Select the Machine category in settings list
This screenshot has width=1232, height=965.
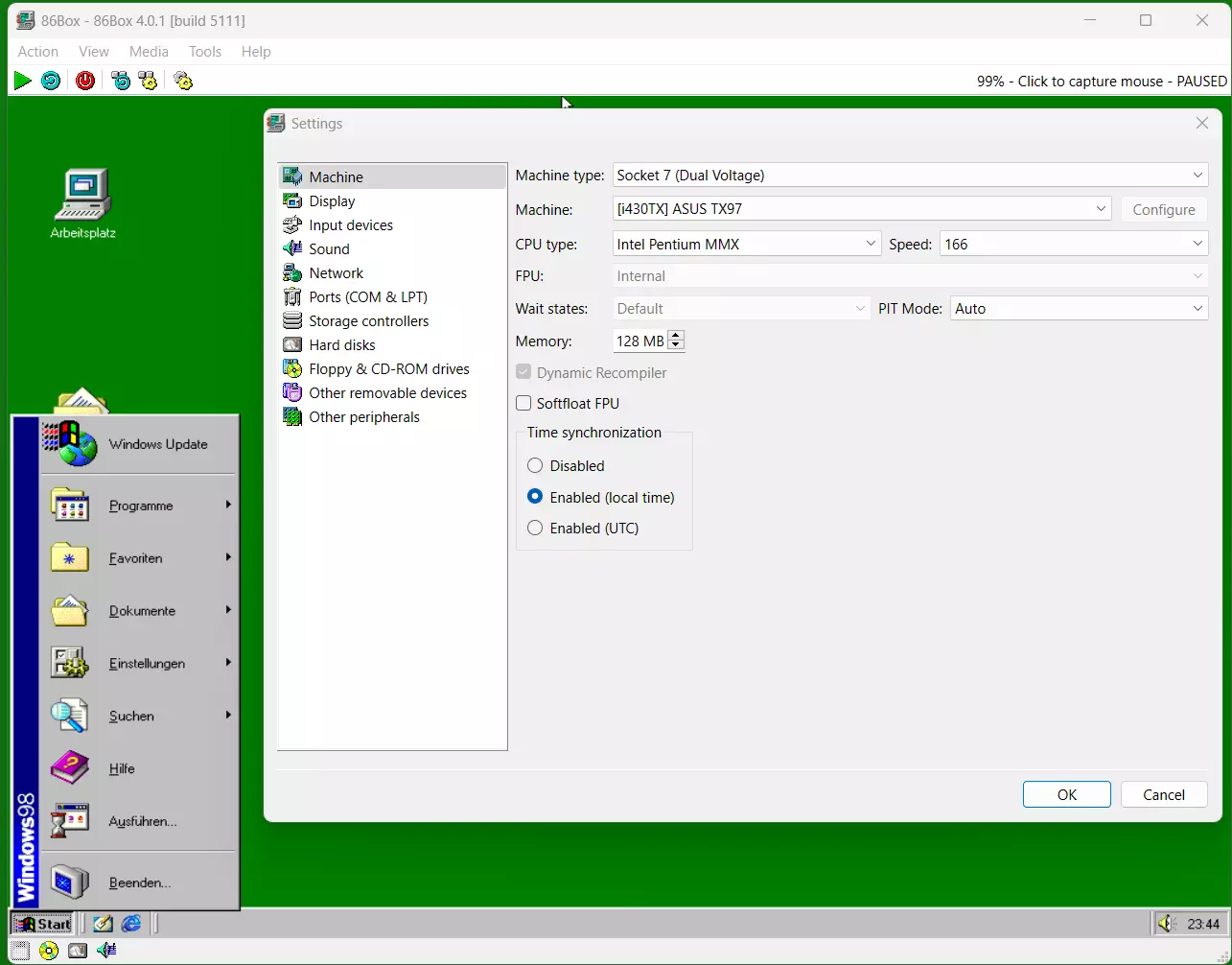392,177
